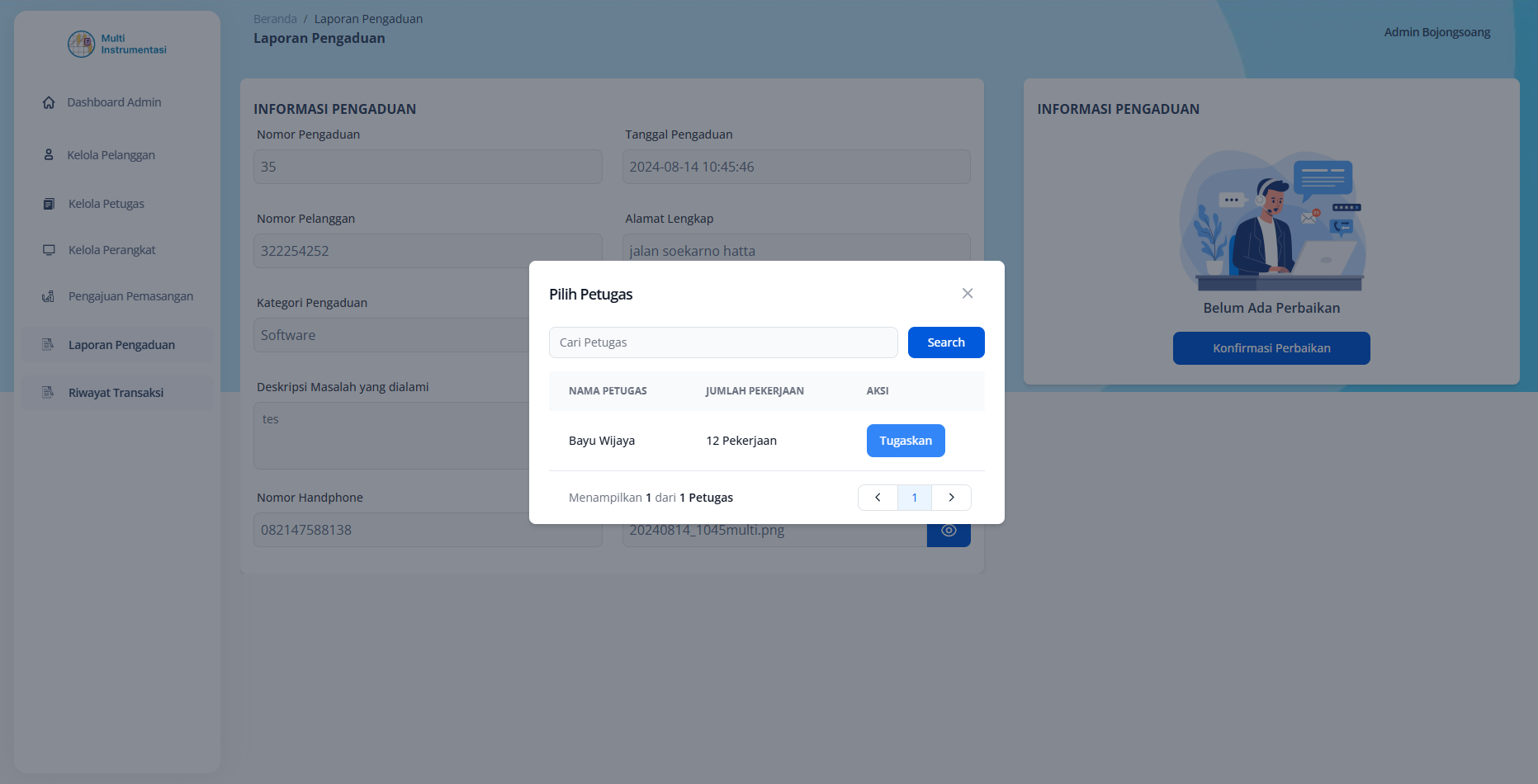Open the Multi Instrumentasi logo

point(116,44)
